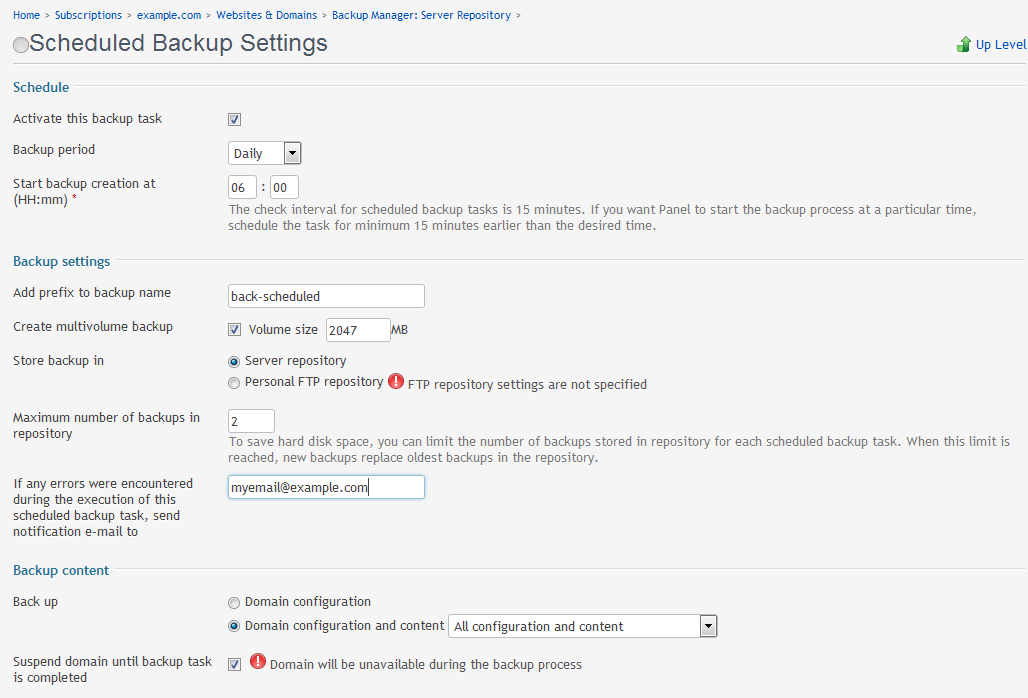The width and height of the screenshot is (1028, 698).
Task: Click the minutes field showing 00
Action: point(284,187)
